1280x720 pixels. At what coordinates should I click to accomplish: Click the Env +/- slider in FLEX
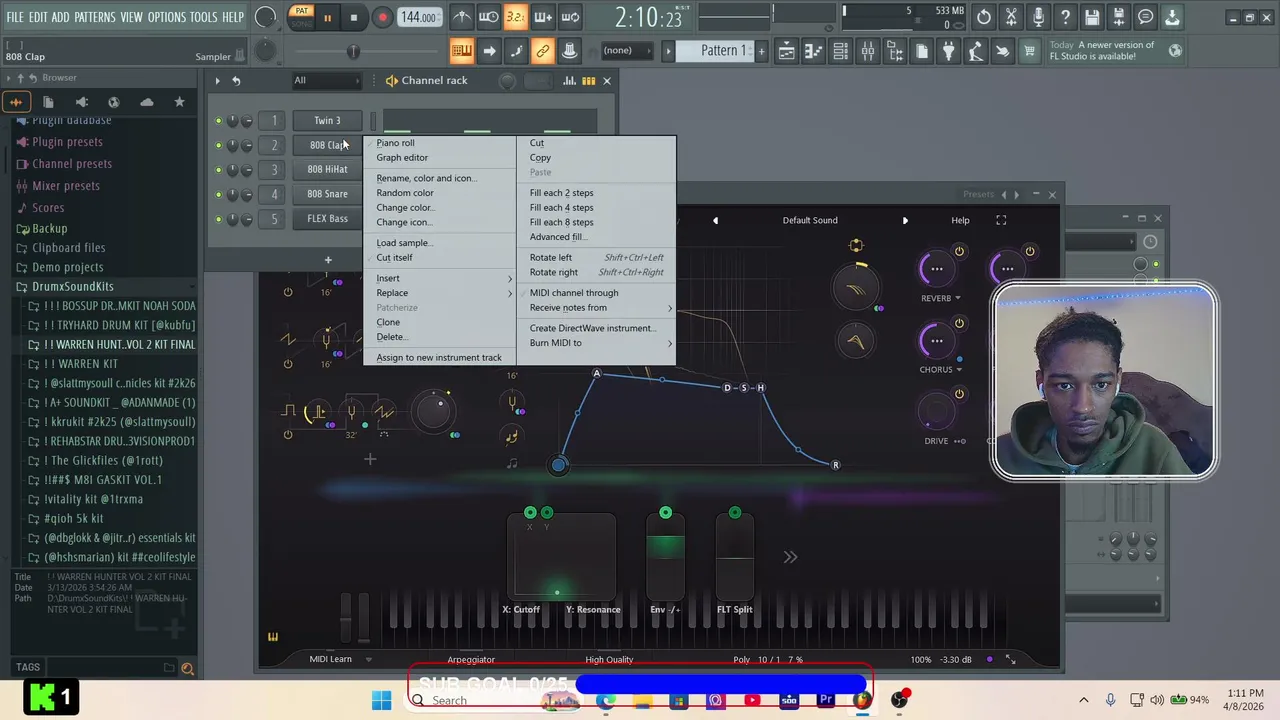665,558
